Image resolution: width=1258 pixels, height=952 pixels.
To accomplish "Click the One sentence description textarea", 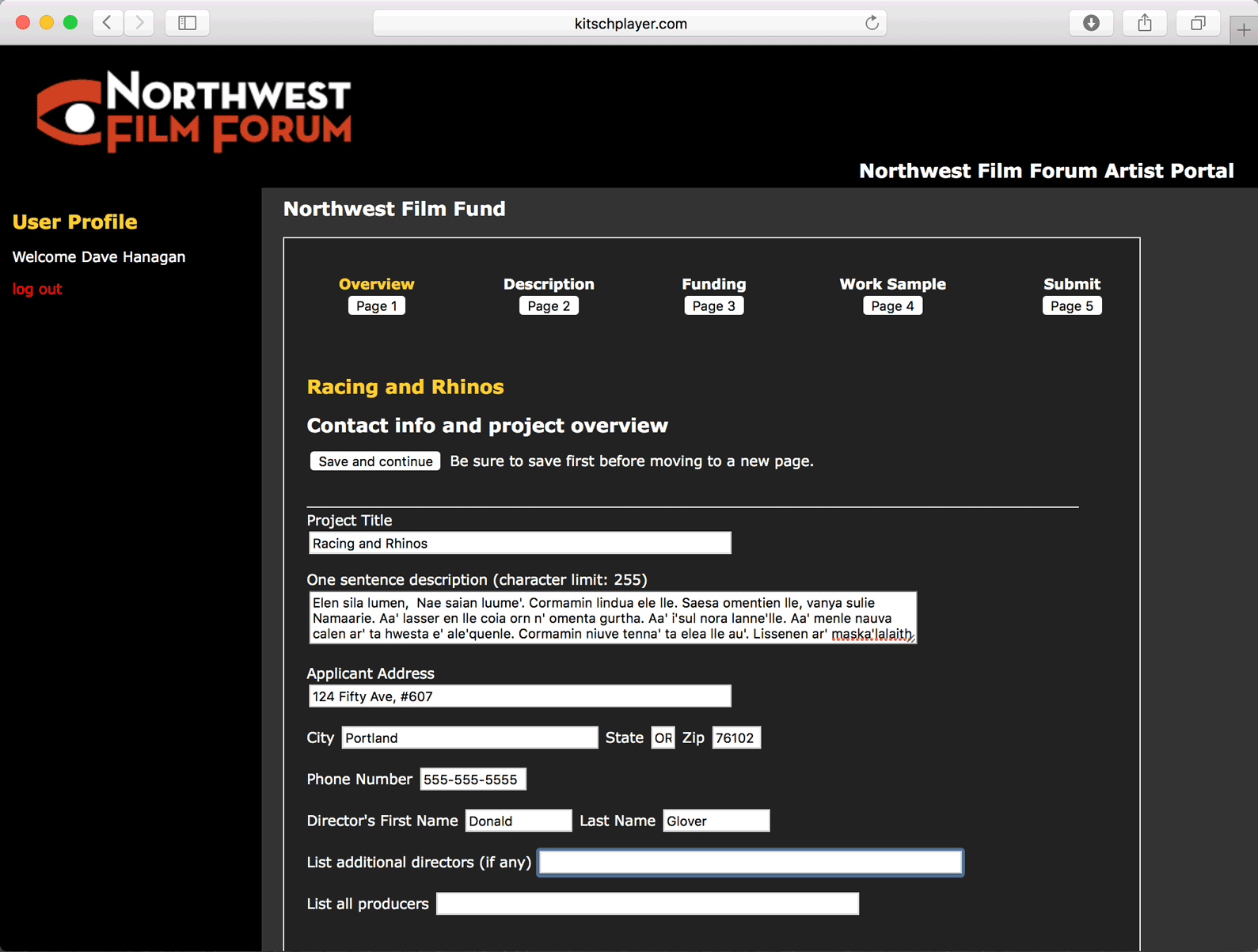I will point(612,617).
